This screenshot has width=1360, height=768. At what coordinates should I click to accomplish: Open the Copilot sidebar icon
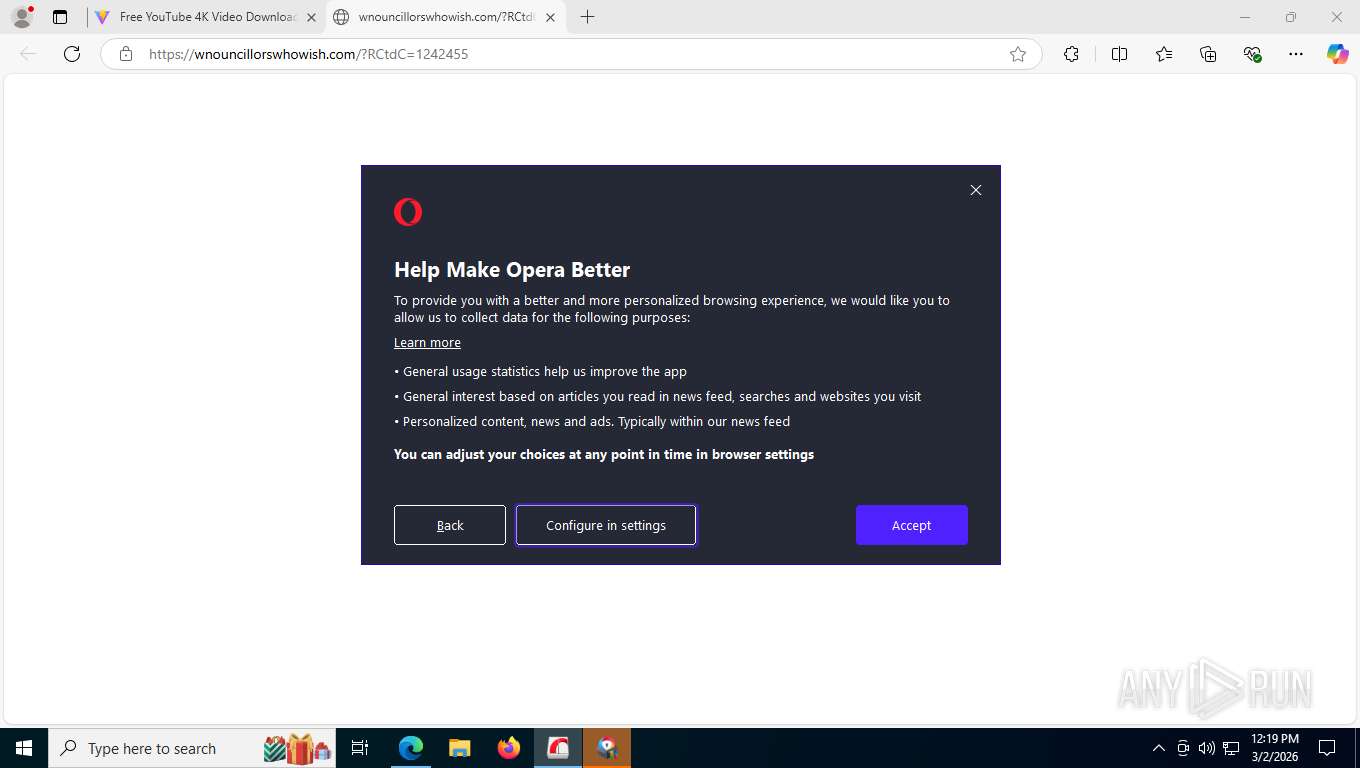[1338, 54]
